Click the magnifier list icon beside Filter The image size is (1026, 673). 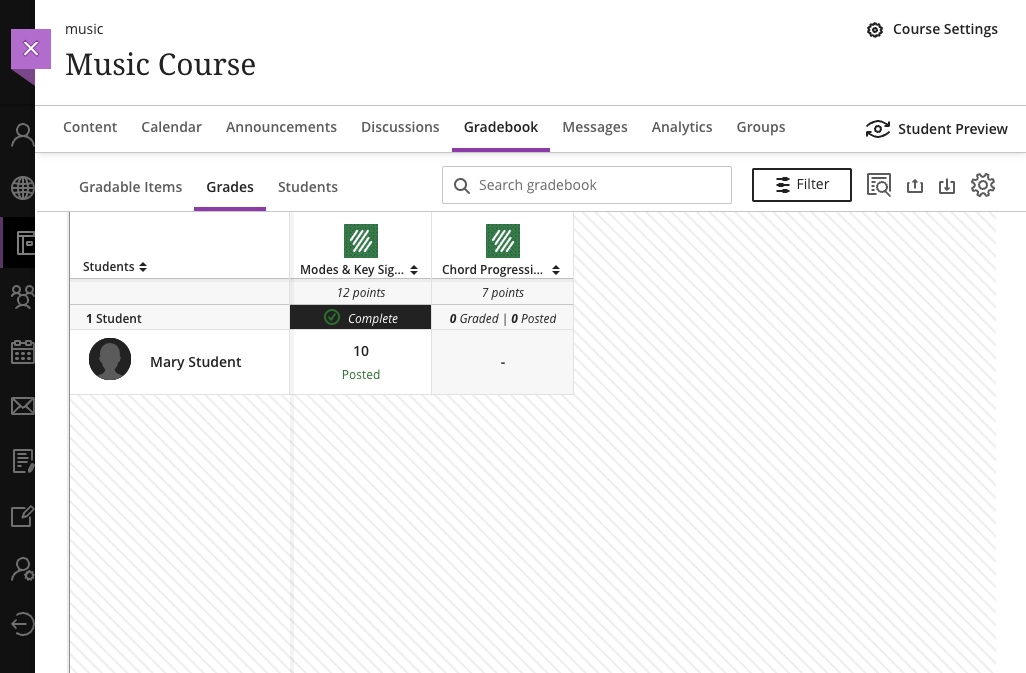coord(879,185)
